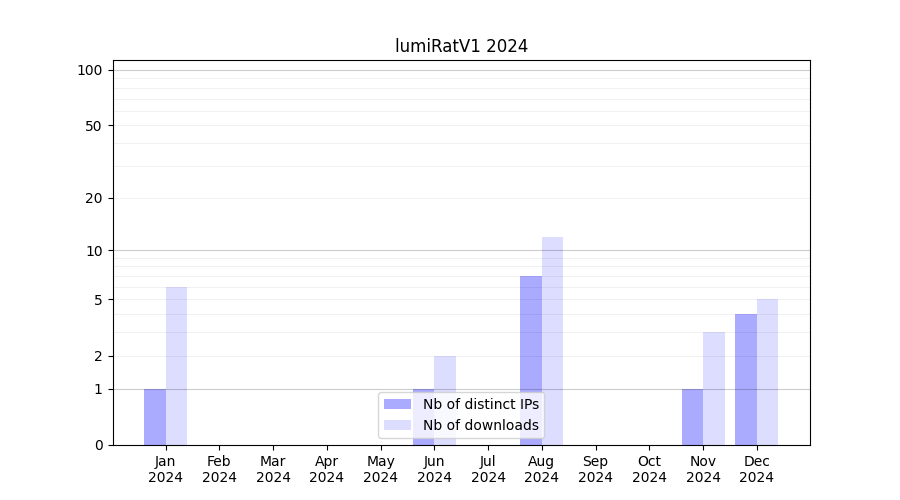Viewport: 900px width, 500px height.
Task: Click the y-axis tick label 20
Action: 94,198
